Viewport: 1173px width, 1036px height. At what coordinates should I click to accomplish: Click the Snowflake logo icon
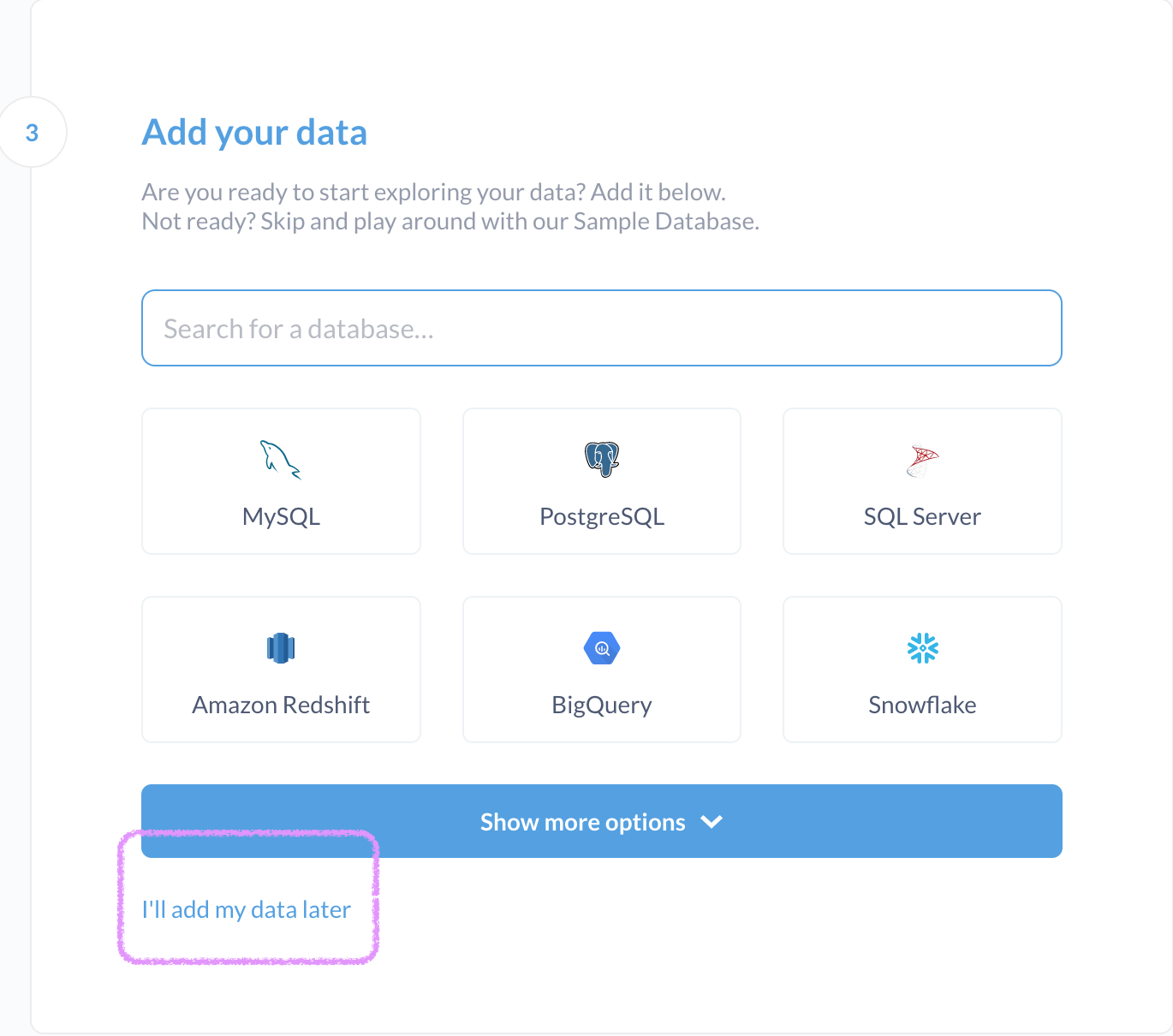[922, 648]
